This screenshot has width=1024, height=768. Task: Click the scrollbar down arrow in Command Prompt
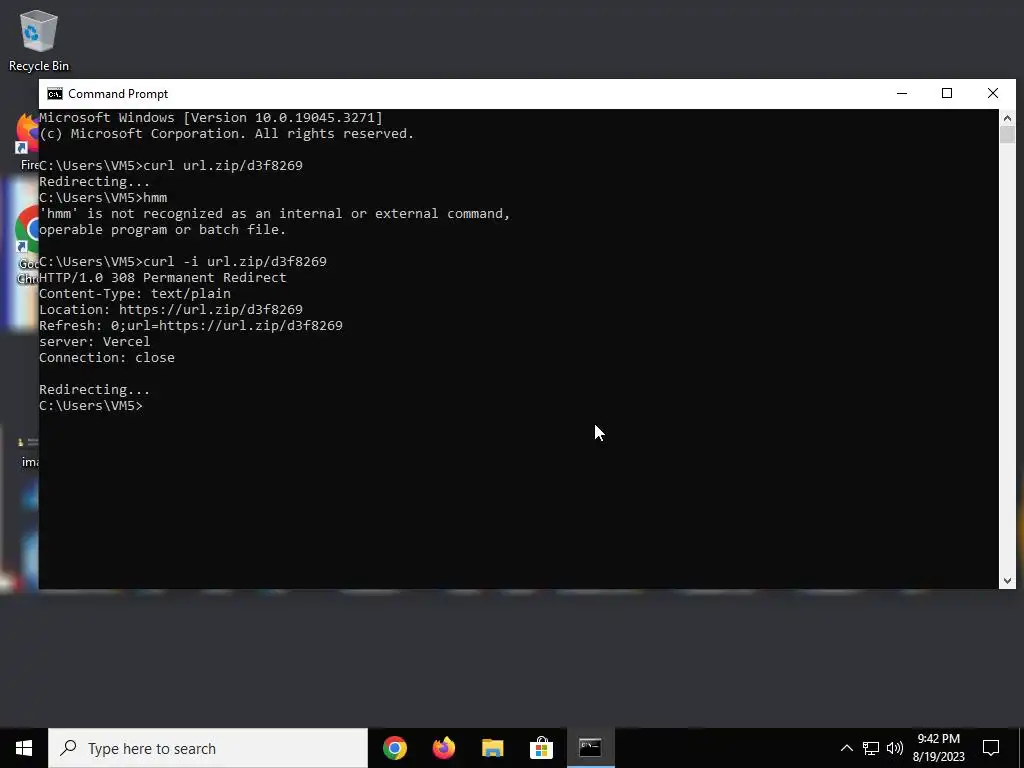pos(1007,581)
